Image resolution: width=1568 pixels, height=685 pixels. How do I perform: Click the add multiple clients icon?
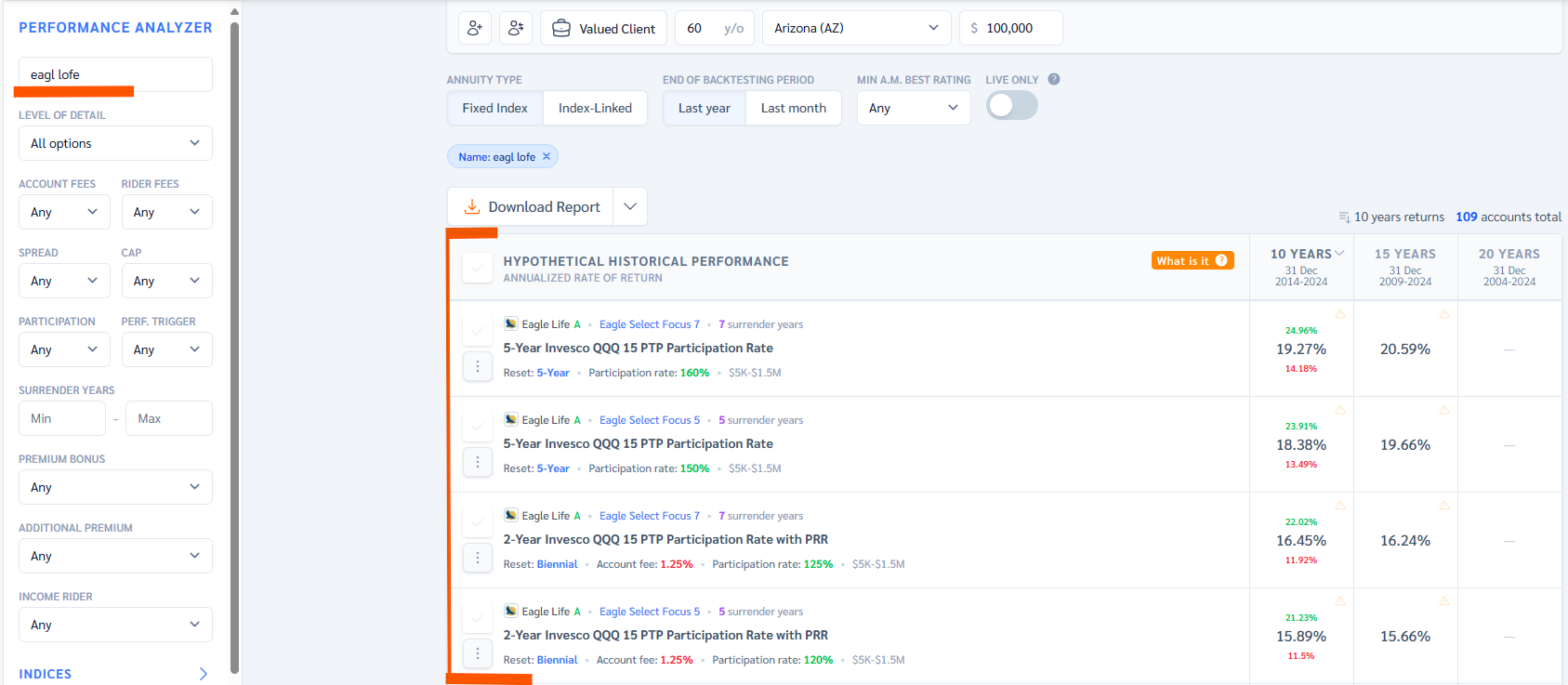[516, 28]
